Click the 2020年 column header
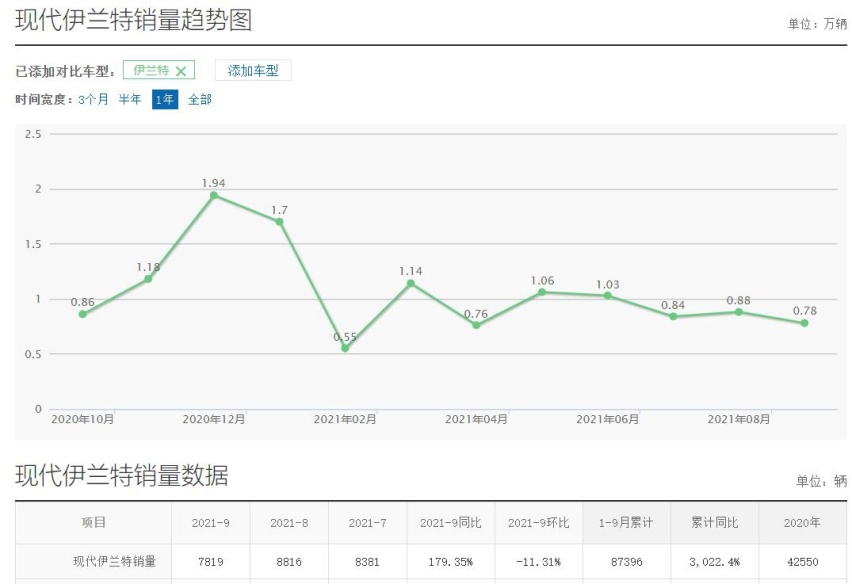This screenshot has height=584, width=852. coord(802,523)
